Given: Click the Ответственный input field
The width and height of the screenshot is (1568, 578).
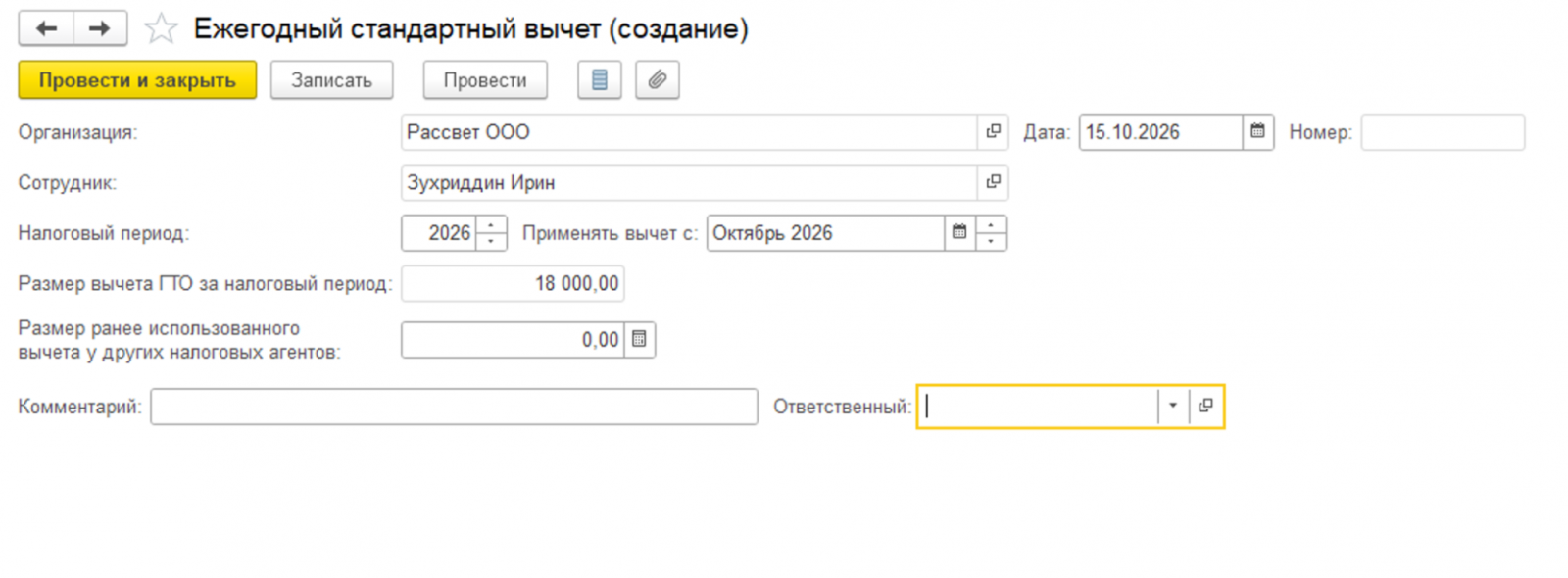Looking at the screenshot, I should click(x=1039, y=407).
